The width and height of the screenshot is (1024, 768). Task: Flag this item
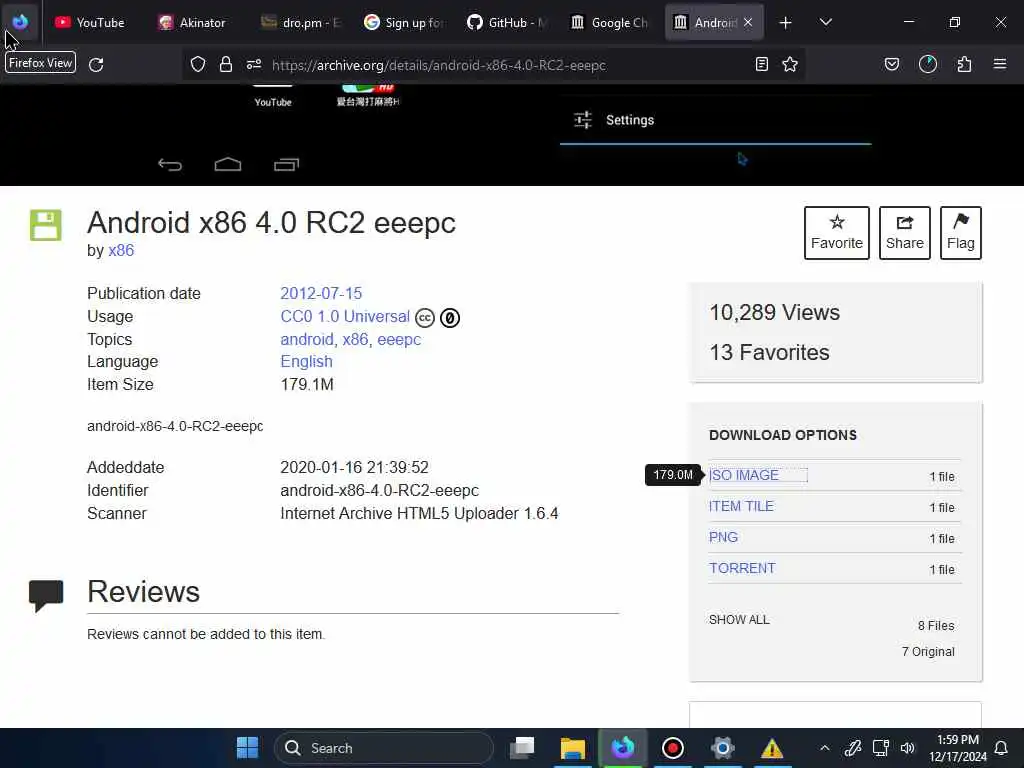tap(961, 233)
